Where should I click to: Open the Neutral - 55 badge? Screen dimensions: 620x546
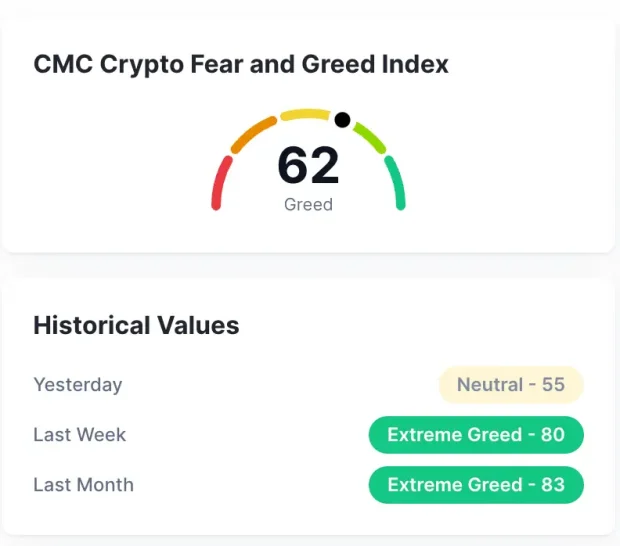click(511, 385)
